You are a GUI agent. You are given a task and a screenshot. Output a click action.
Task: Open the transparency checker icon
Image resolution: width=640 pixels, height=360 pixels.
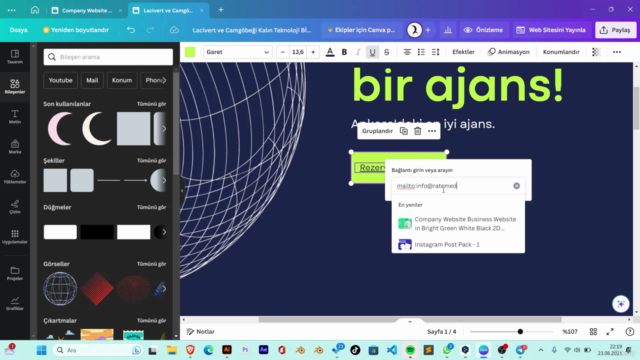click(596, 52)
